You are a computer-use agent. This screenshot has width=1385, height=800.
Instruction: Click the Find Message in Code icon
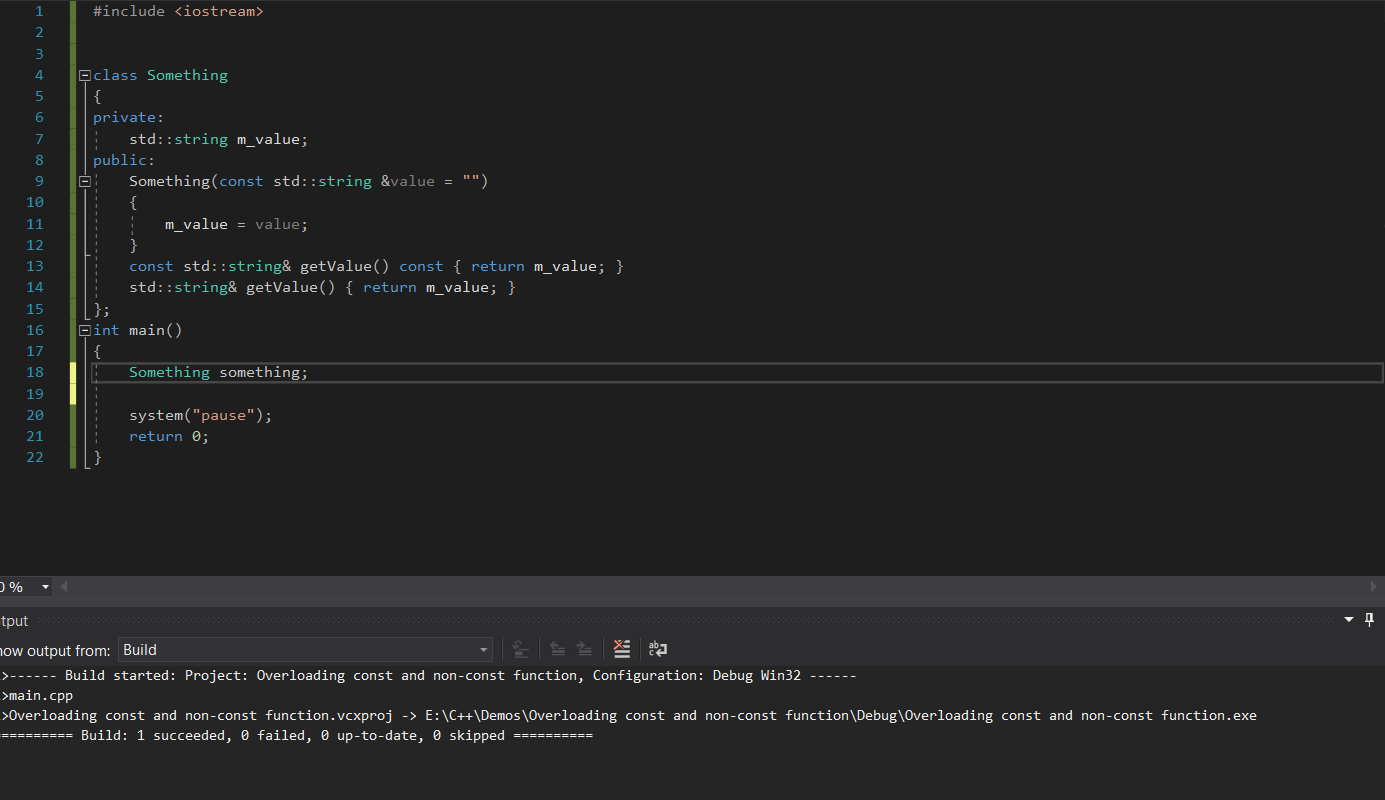pyautogui.click(x=520, y=649)
